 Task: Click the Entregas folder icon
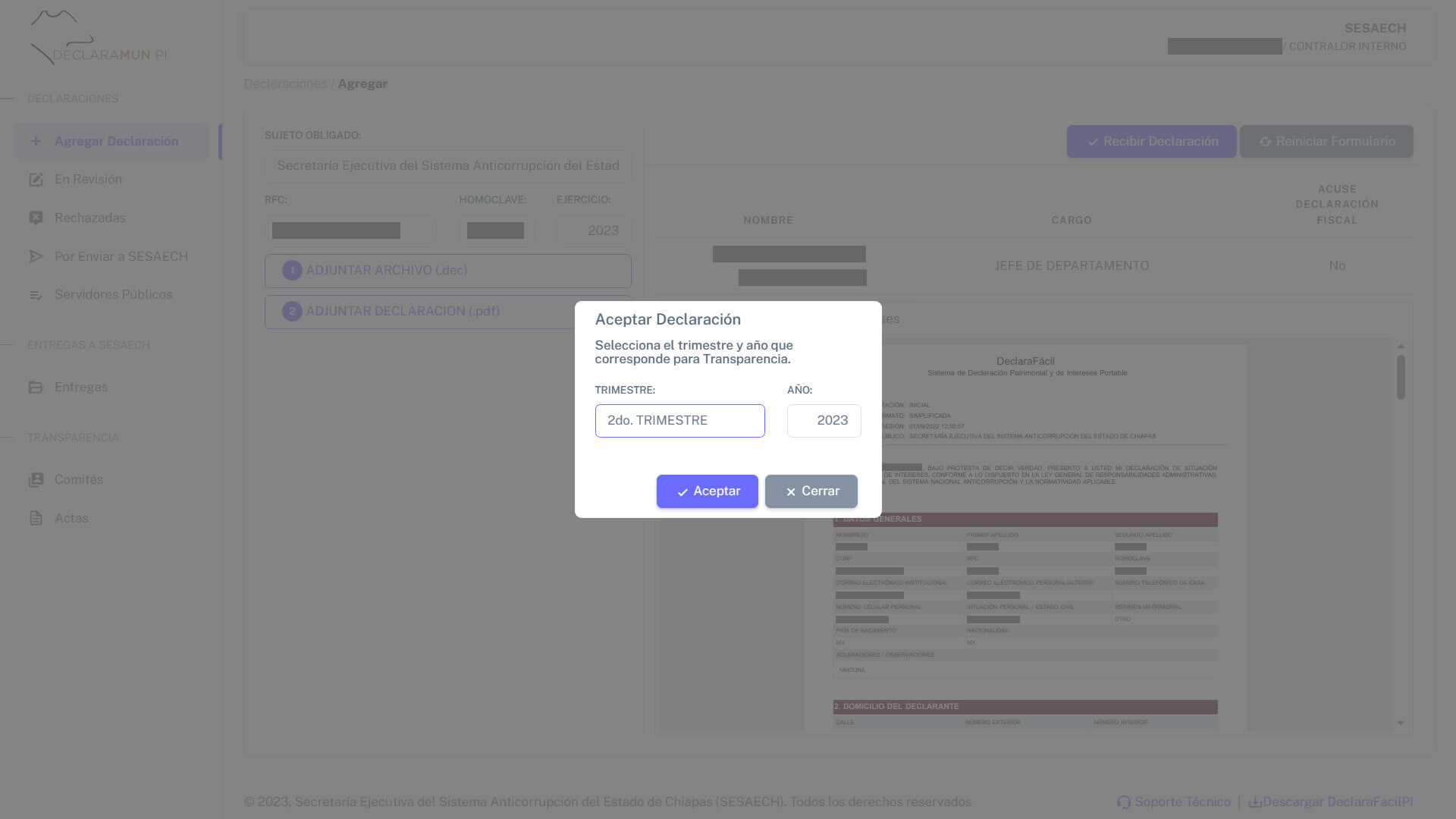click(36, 388)
